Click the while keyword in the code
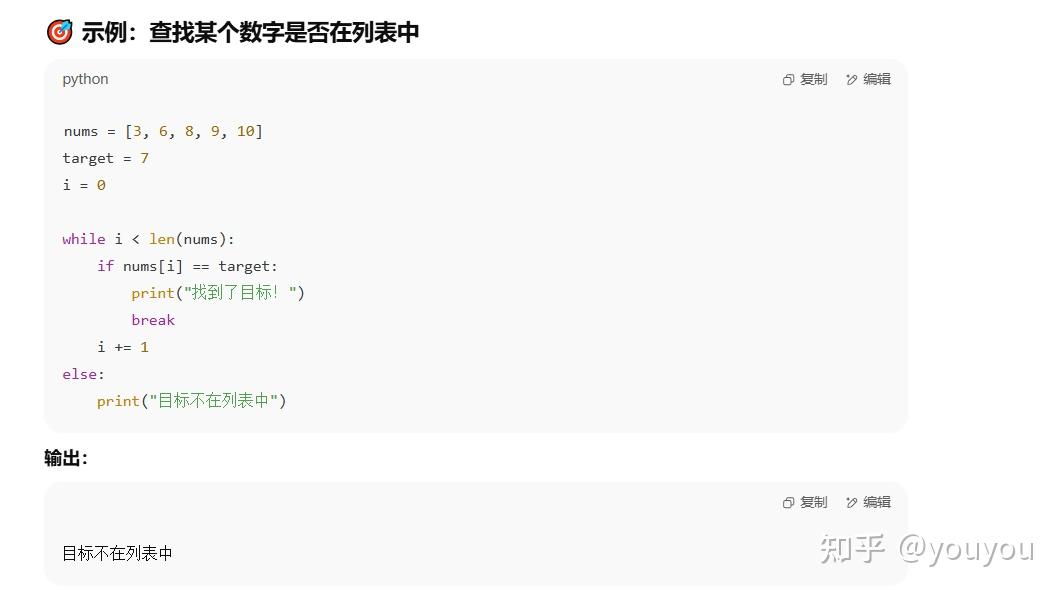 [83, 238]
